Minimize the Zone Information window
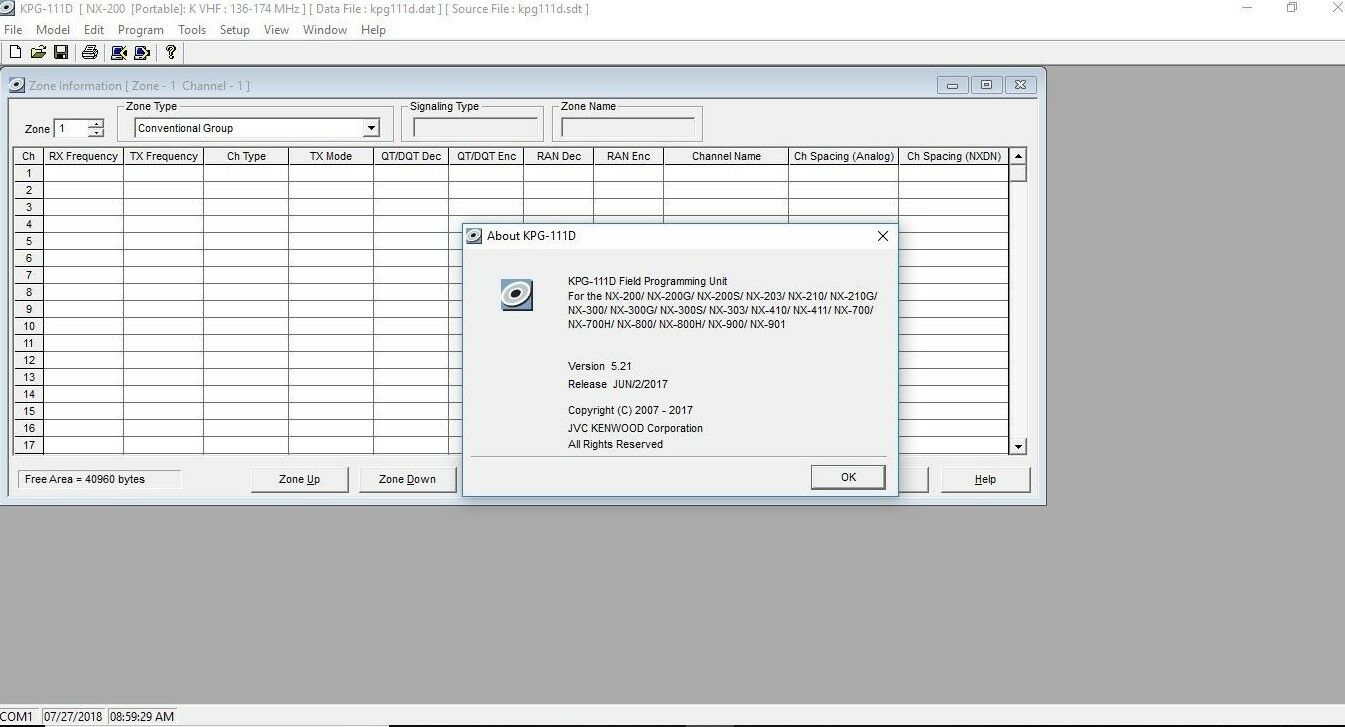Image resolution: width=1345 pixels, height=727 pixels. point(952,86)
